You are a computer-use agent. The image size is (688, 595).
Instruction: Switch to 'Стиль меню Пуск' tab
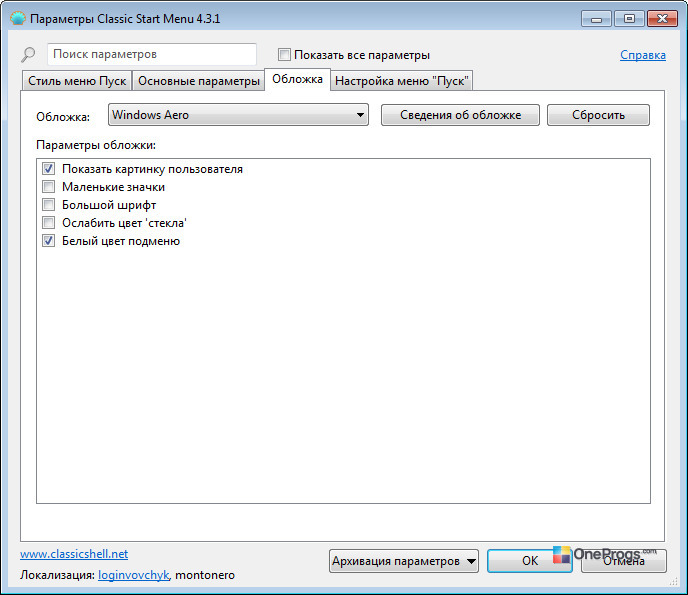pos(77,81)
